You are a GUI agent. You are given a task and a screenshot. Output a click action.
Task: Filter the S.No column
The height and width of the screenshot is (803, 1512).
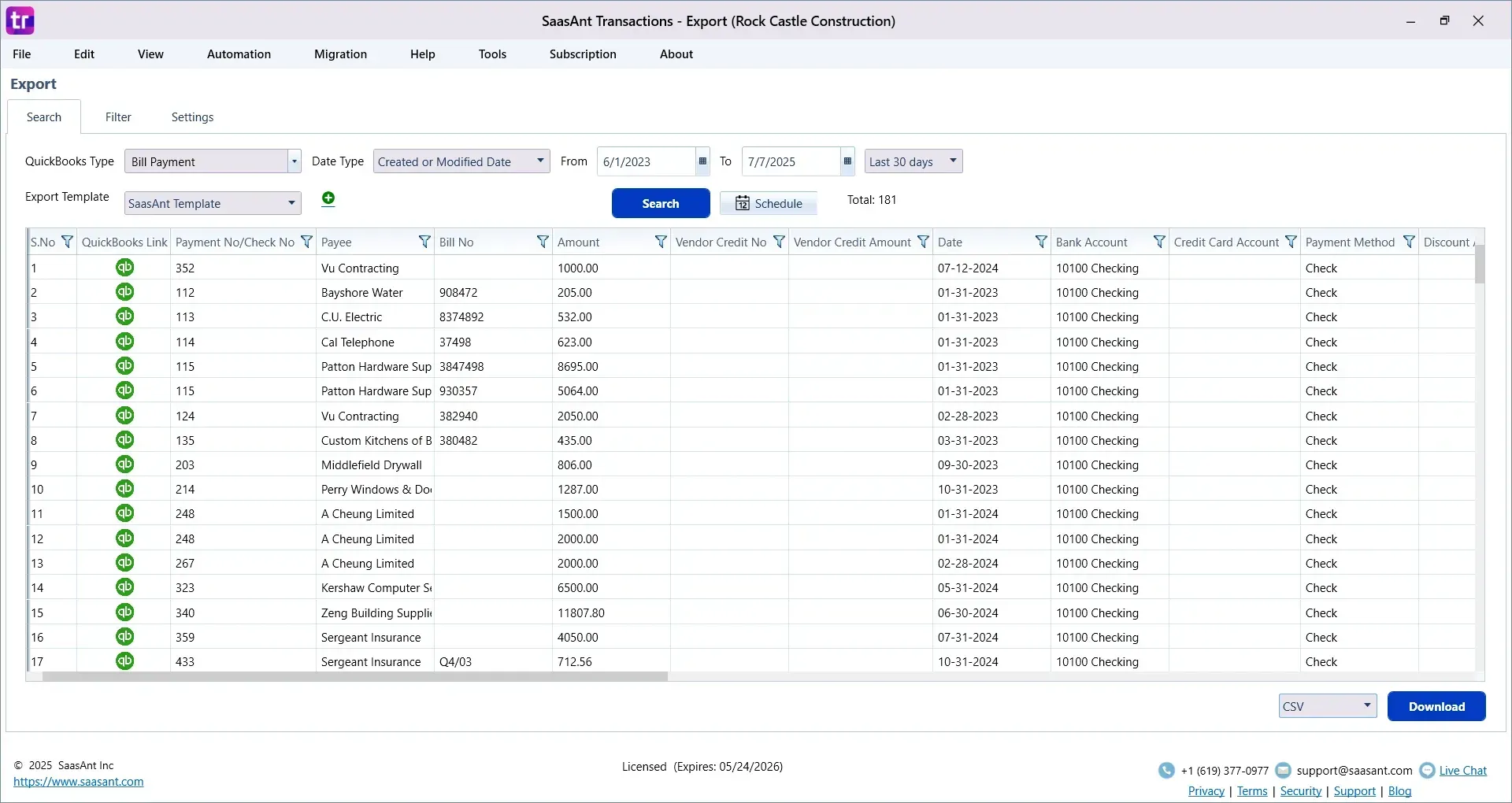click(67, 242)
